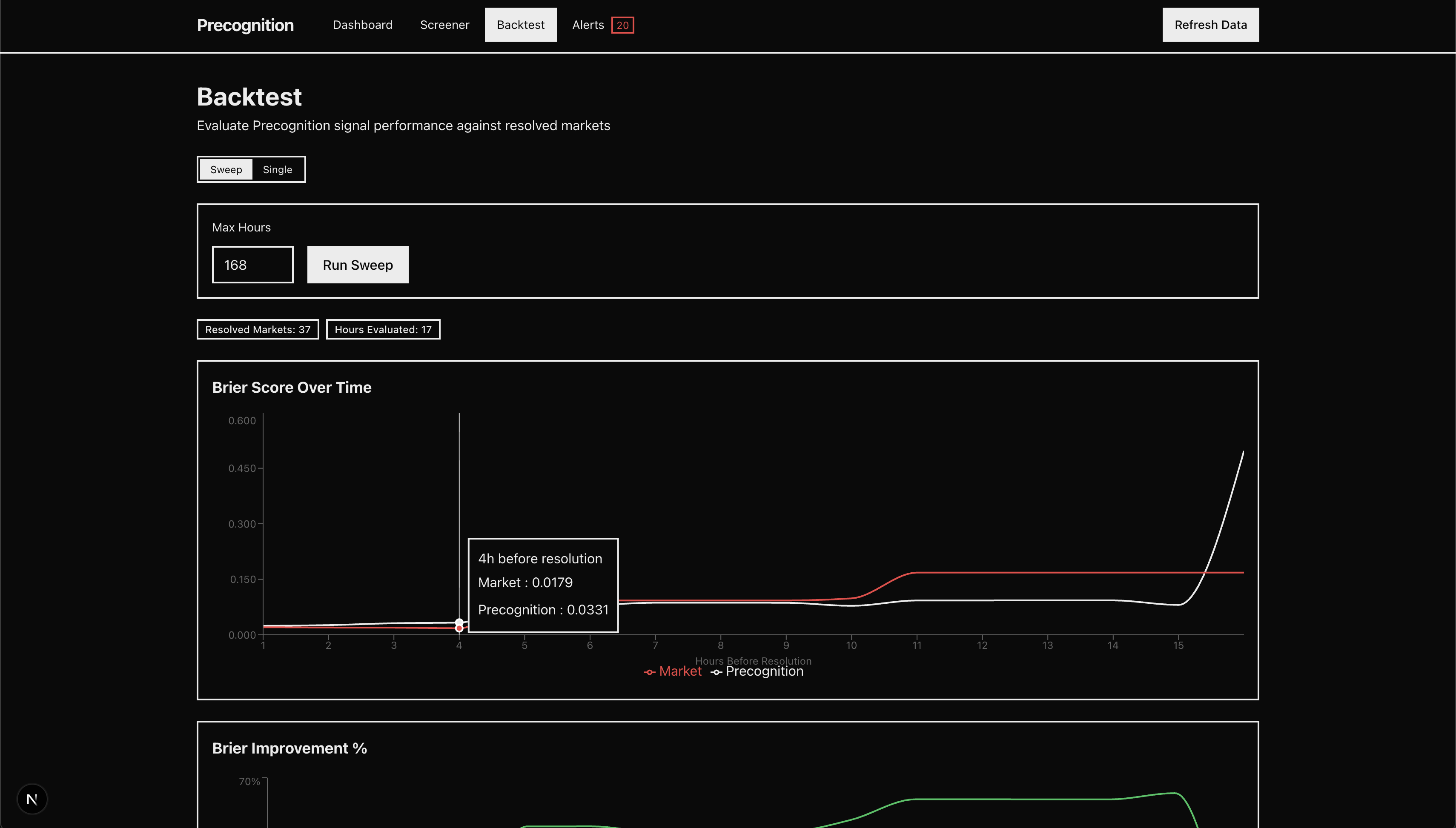
Task: Go to the Alerts page
Action: pos(588,25)
